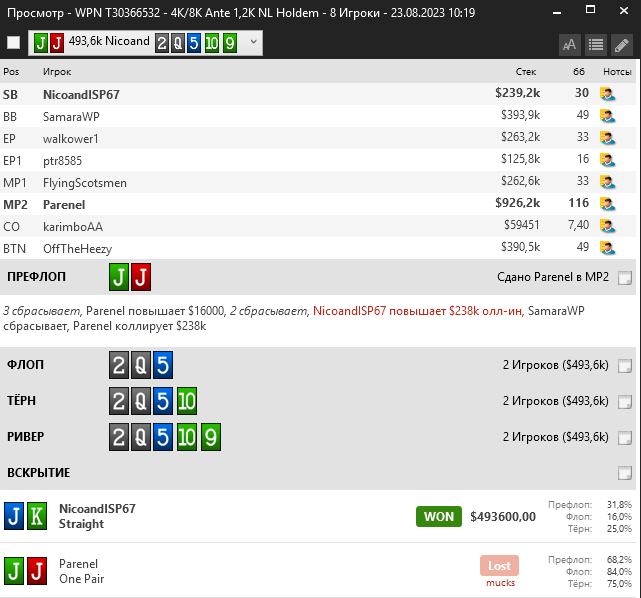Image resolution: width=641 pixels, height=598 pixels.
Task: Click the green WON badge
Action: click(439, 516)
